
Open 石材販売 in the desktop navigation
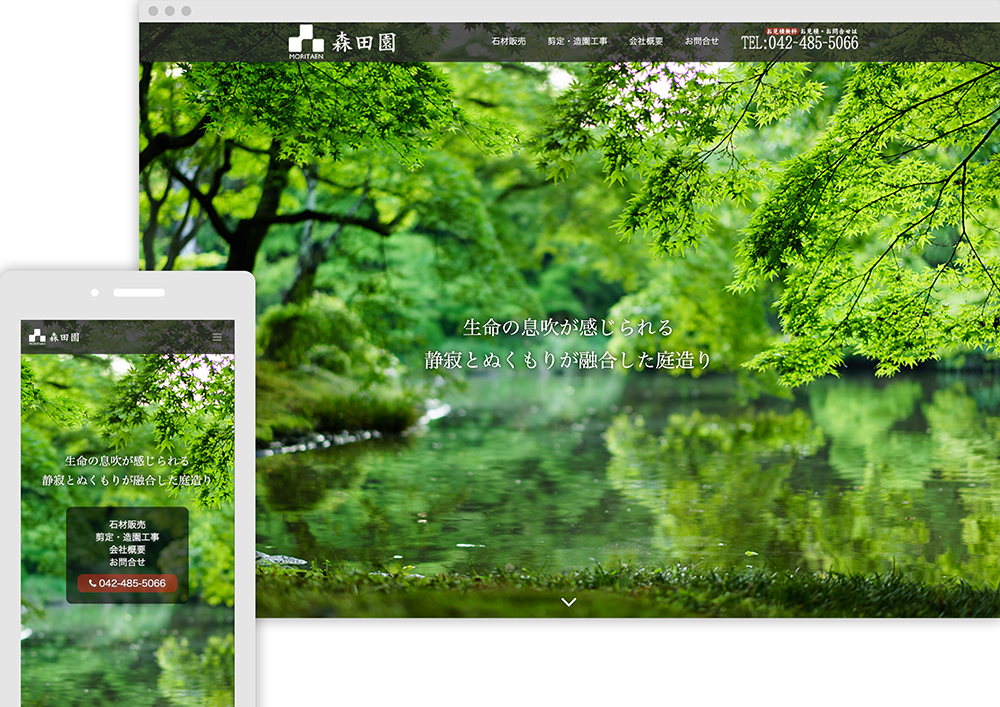[x=508, y=42]
